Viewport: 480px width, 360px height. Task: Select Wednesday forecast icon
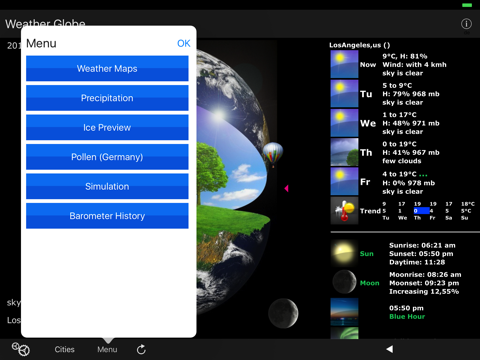coord(344,123)
